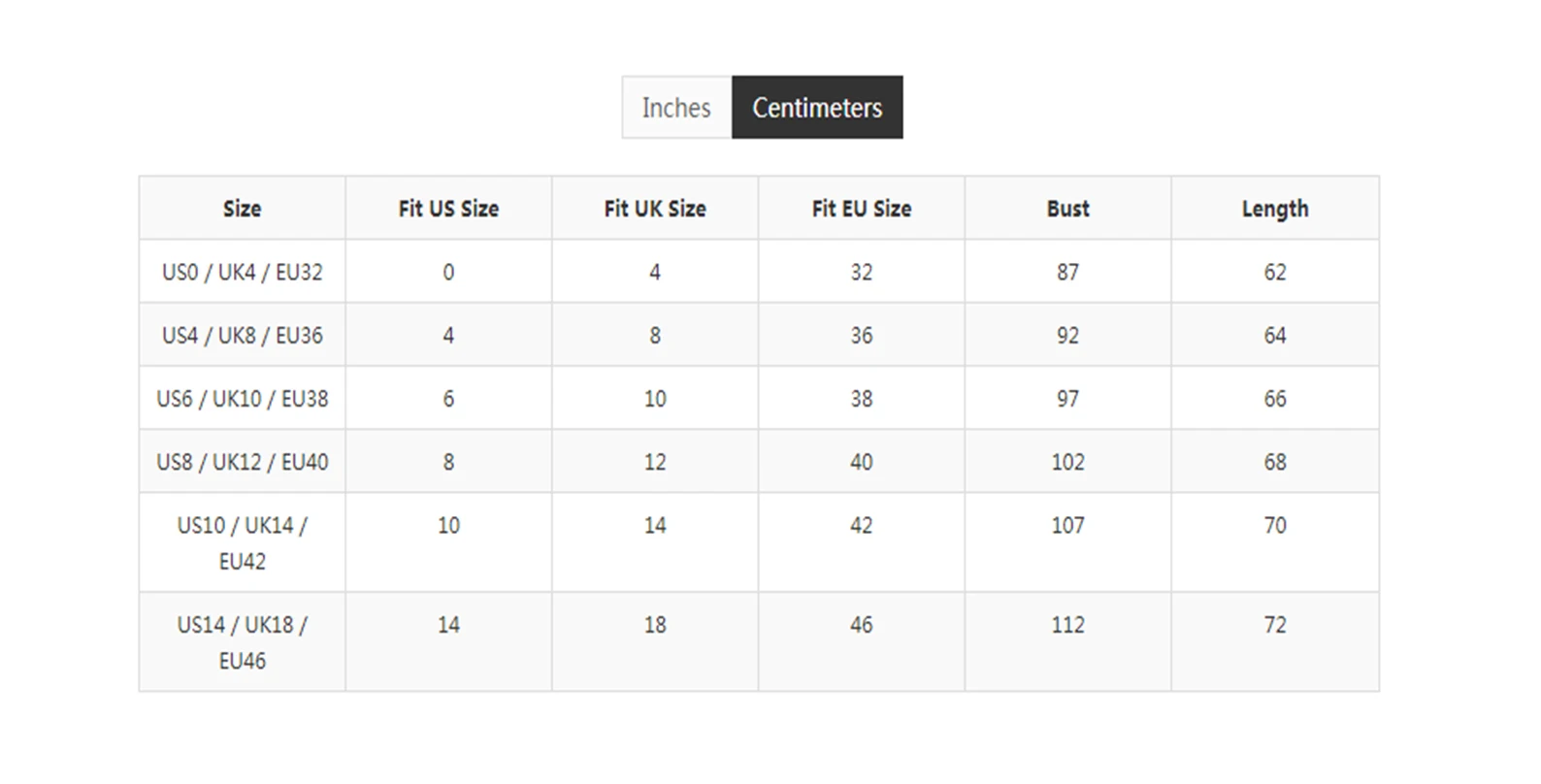Select the US4 / UK8 / EU36 row label

pos(242,336)
